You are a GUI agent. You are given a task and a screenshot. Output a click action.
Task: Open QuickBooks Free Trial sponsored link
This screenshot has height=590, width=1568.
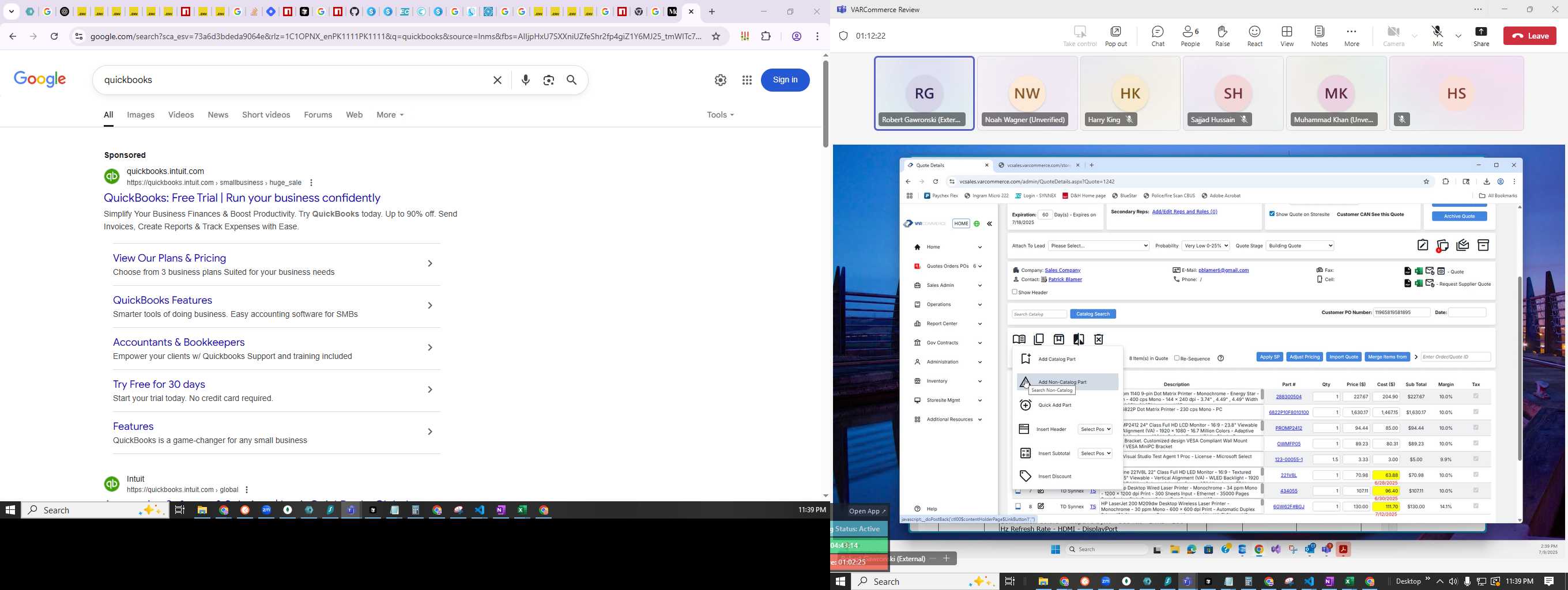coord(242,198)
